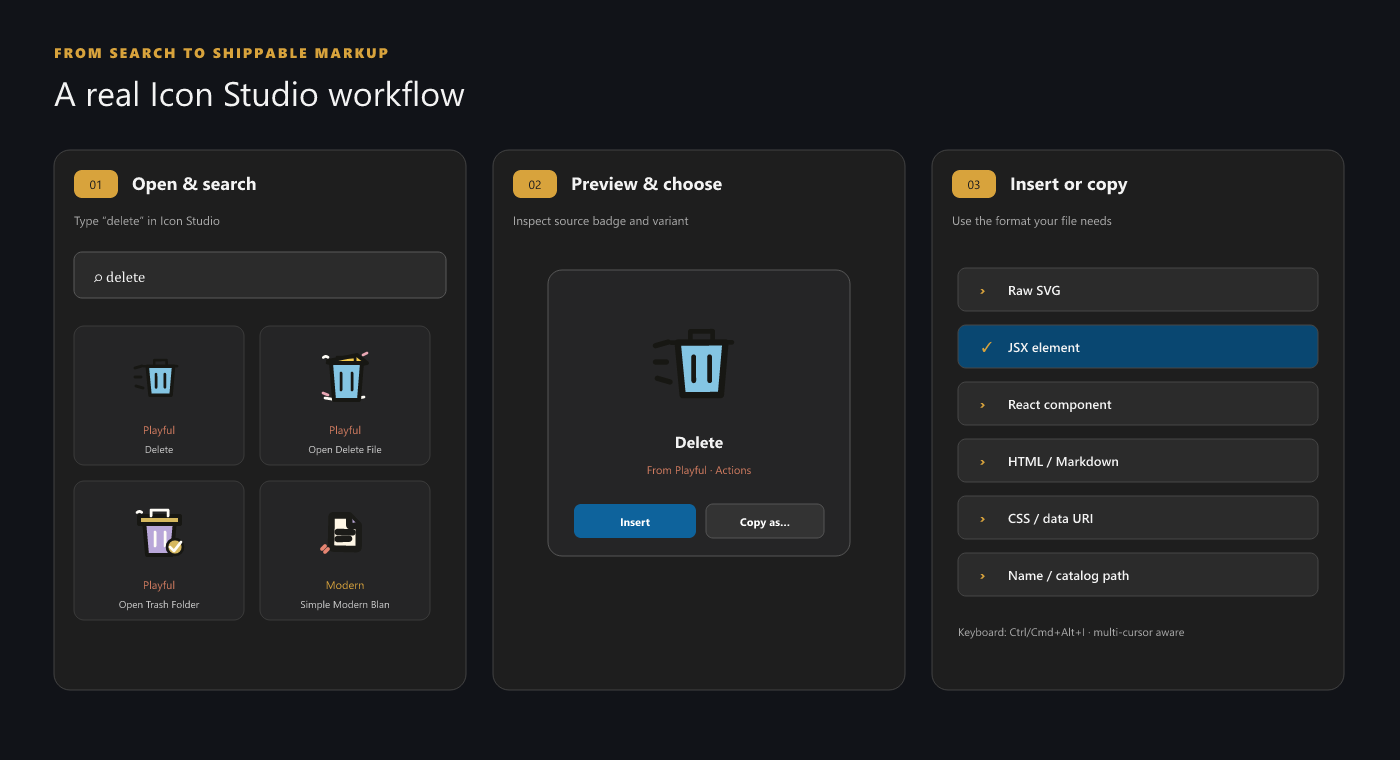1400x760 pixels.
Task: Click the Preview & choose step heading
Action: [646, 184]
